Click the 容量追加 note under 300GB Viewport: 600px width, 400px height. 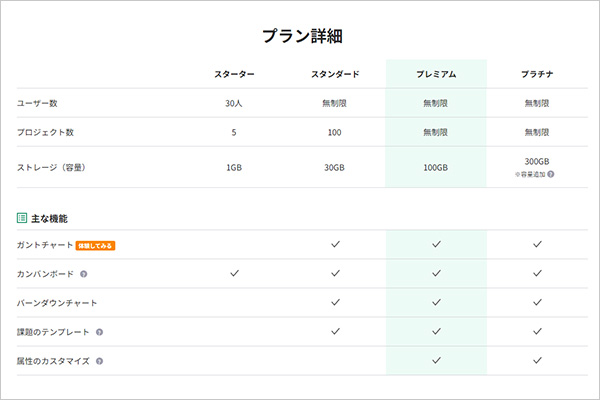(x=530, y=175)
